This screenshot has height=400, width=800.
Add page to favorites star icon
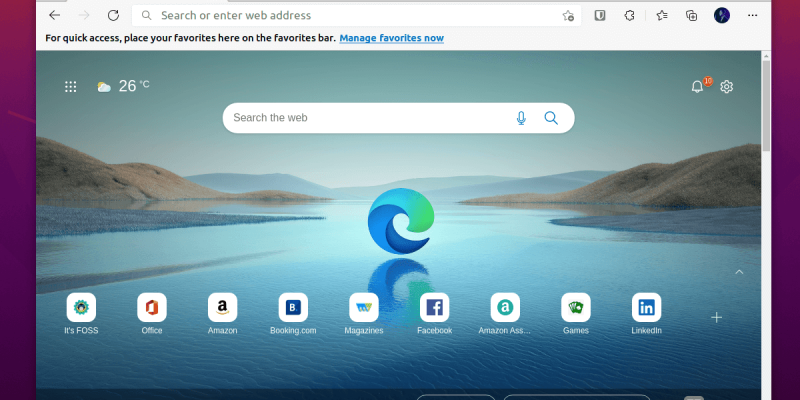568,16
